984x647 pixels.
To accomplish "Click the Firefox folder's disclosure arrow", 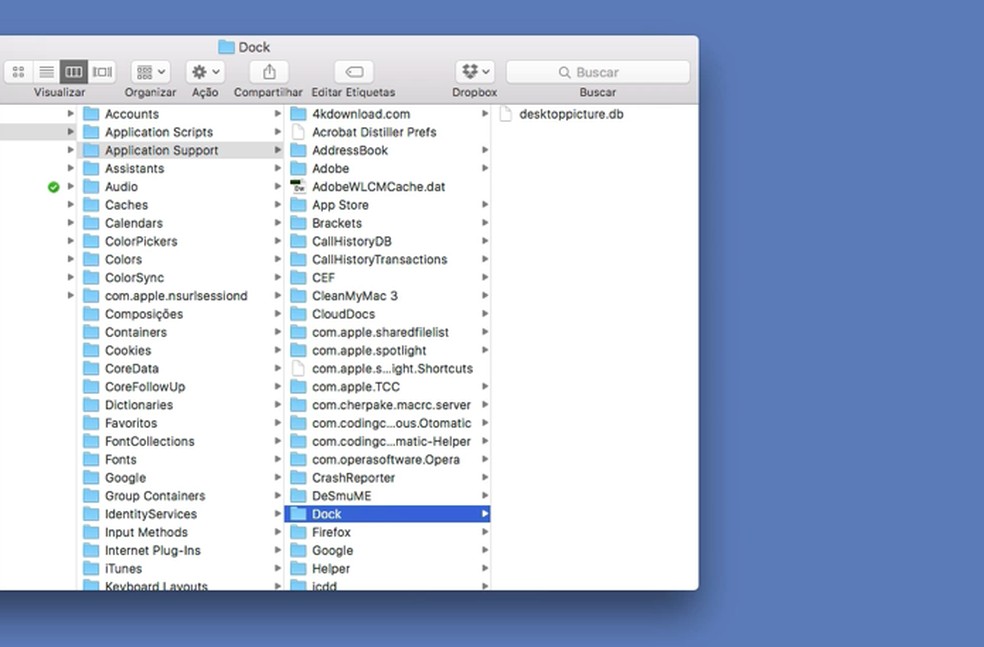I will click(x=484, y=532).
